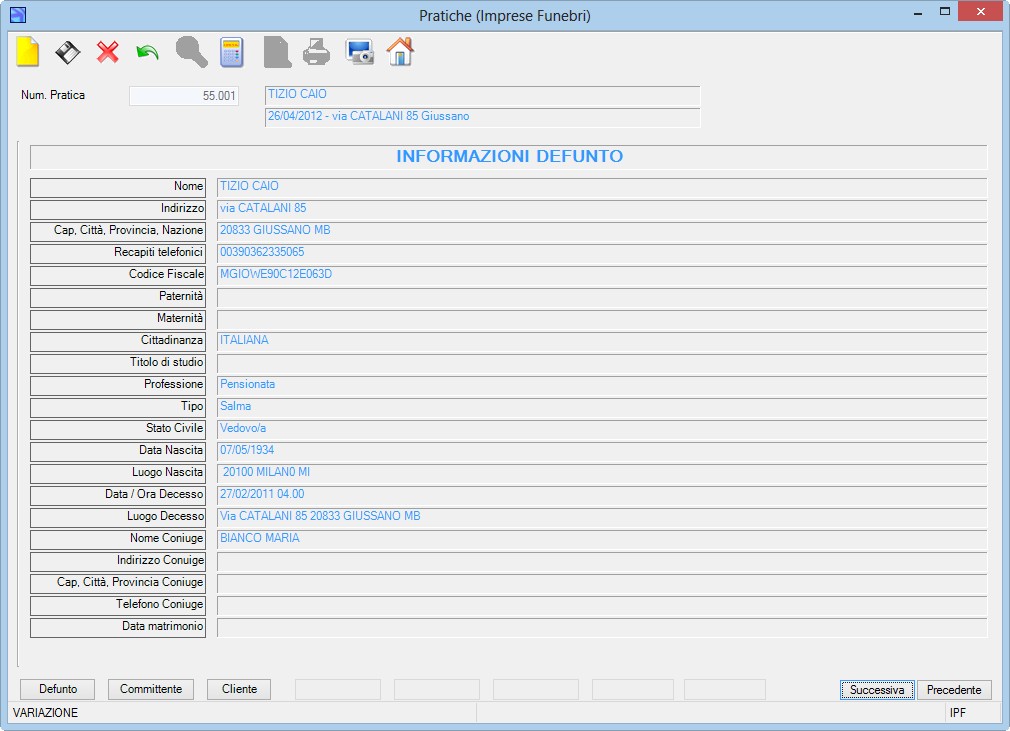Select the Paternità empty field

coord(602,298)
